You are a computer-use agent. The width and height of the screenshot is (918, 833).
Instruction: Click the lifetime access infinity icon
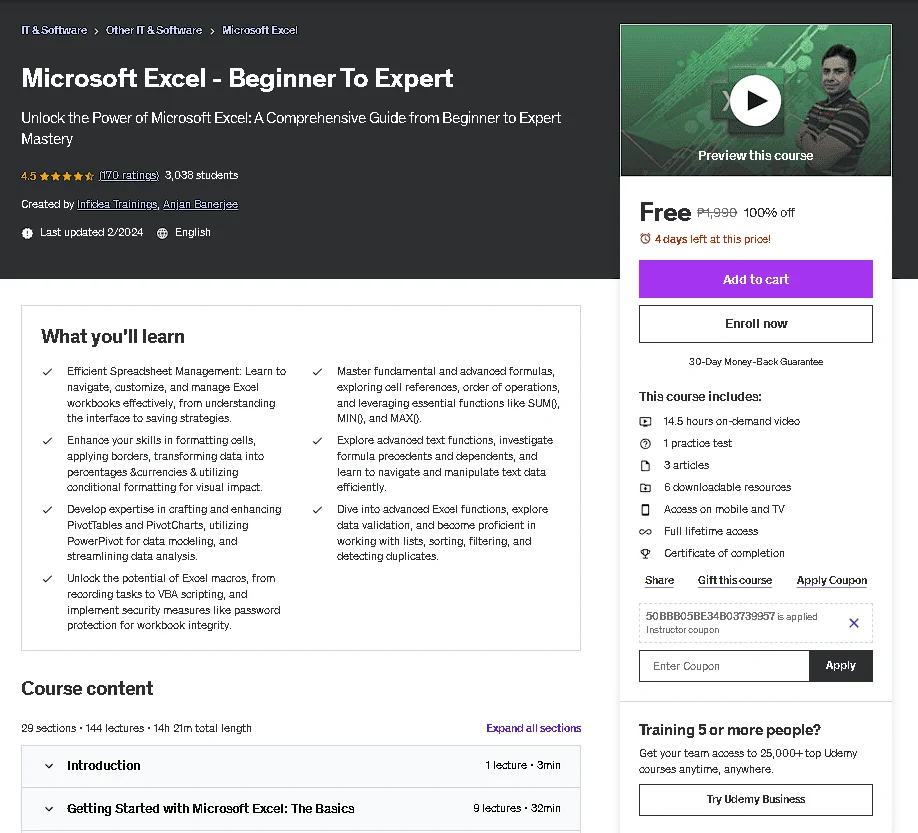645,532
